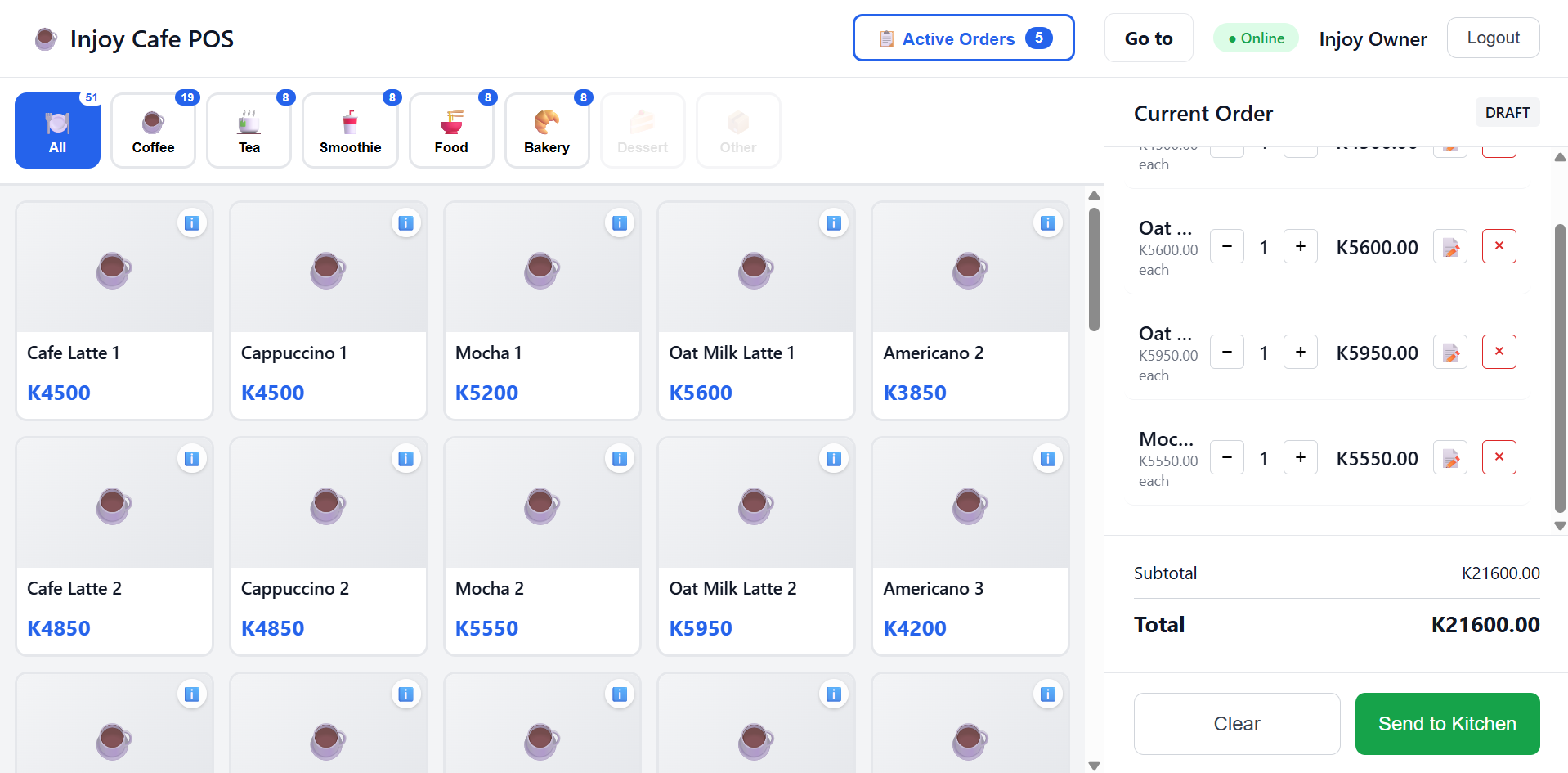Increase quantity of K5950.00 Oat item
Image resolution: width=1568 pixels, height=773 pixels.
[x=1301, y=352]
